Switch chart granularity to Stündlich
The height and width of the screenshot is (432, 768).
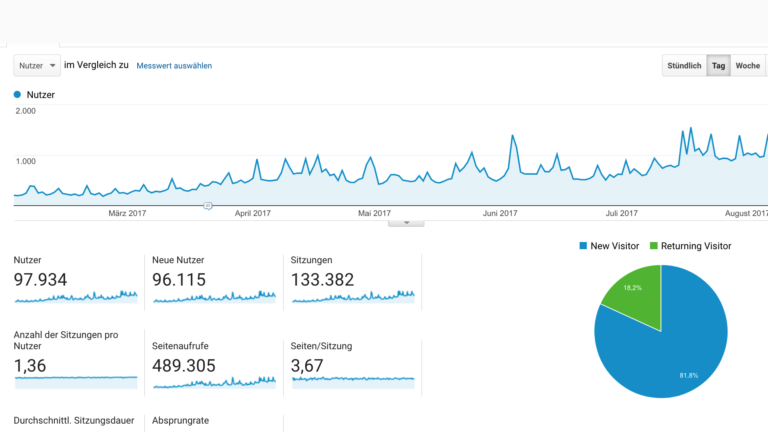coord(684,66)
